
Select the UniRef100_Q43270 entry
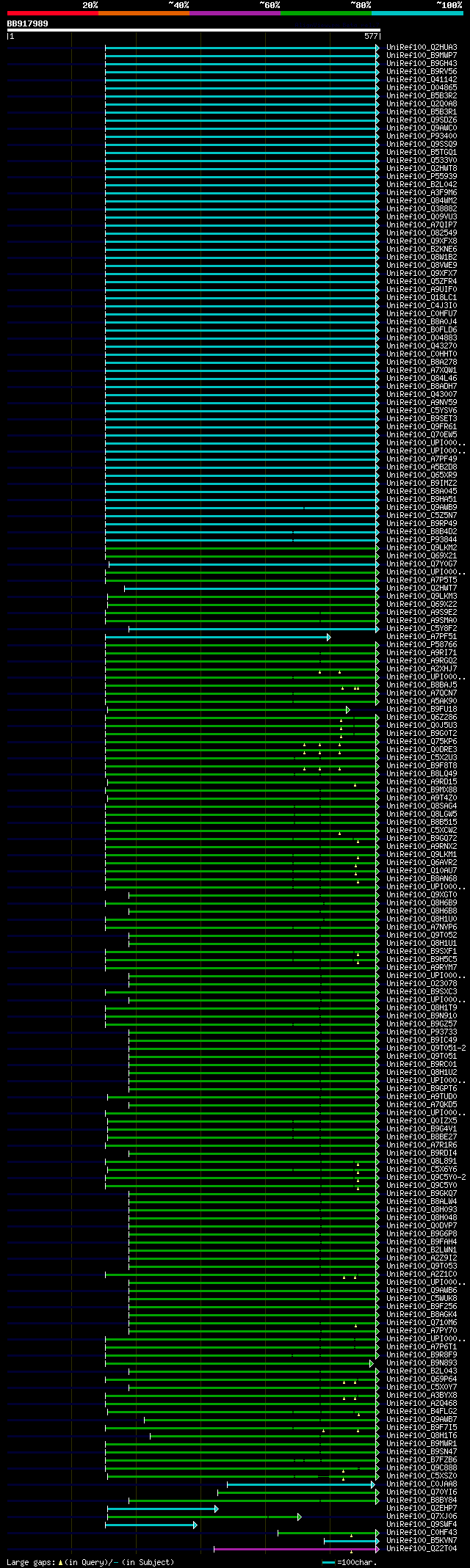pyautogui.click(x=422, y=346)
